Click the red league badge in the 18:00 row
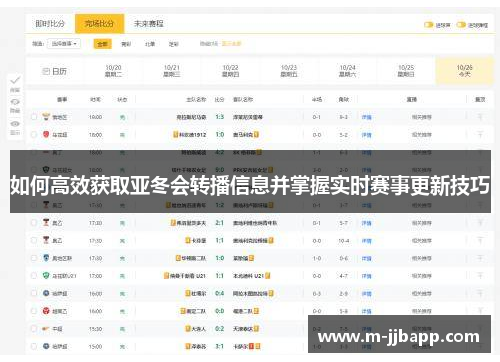This screenshot has height=362, width=500. coord(46,134)
